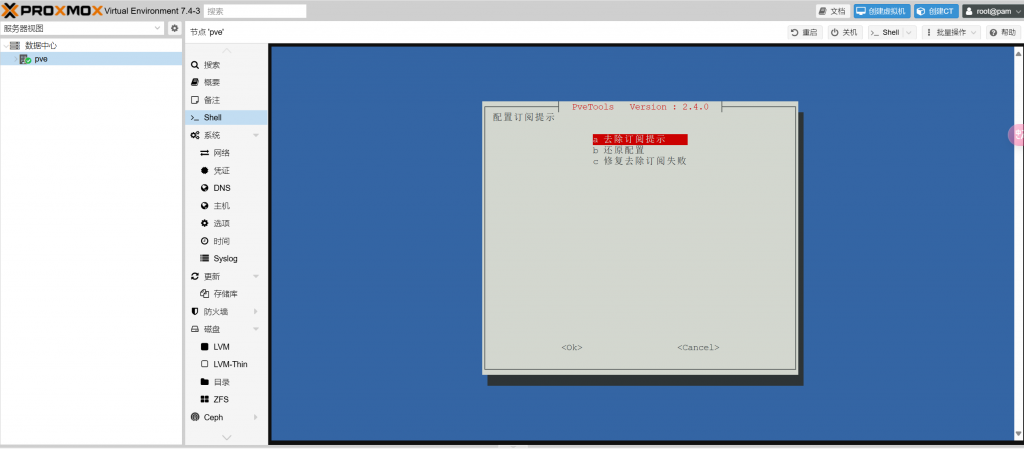Select the pve node in tree
Image resolution: width=1024 pixels, height=449 pixels.
click(40, 59)
